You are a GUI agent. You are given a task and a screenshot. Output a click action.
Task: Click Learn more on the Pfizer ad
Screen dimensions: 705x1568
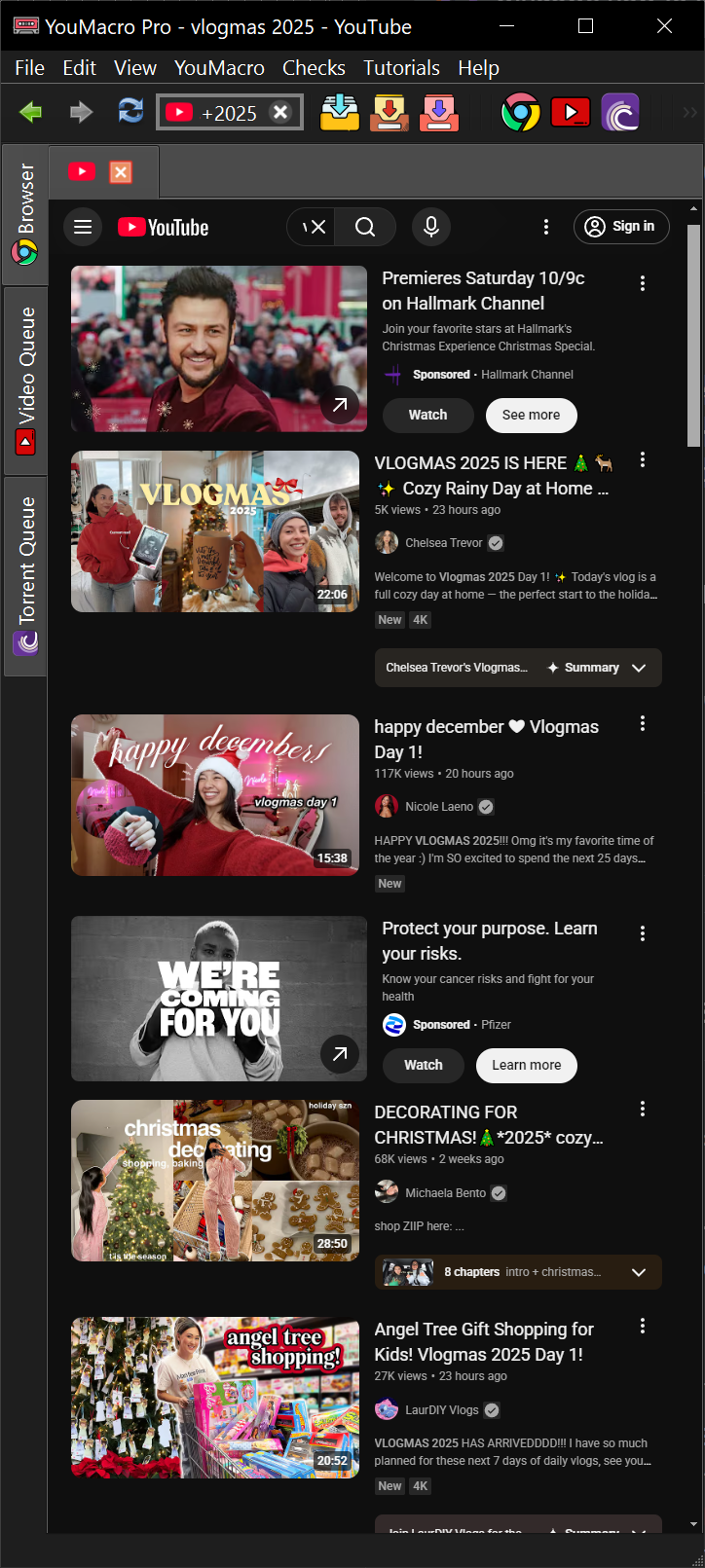[x=527, y=1065]
